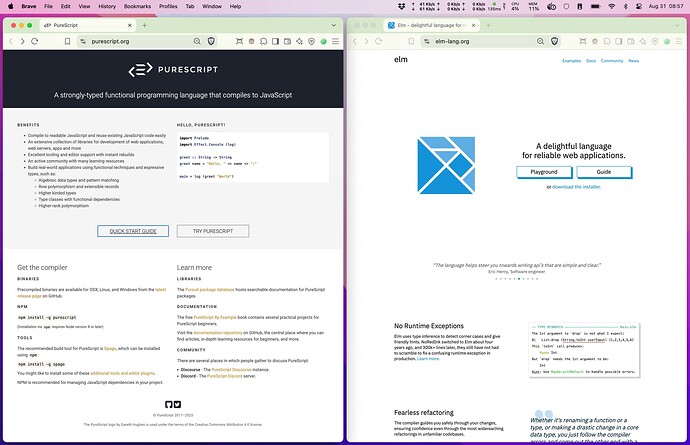Open the File menu
This screenshot has width=690, height=445.
click(48, 6)
